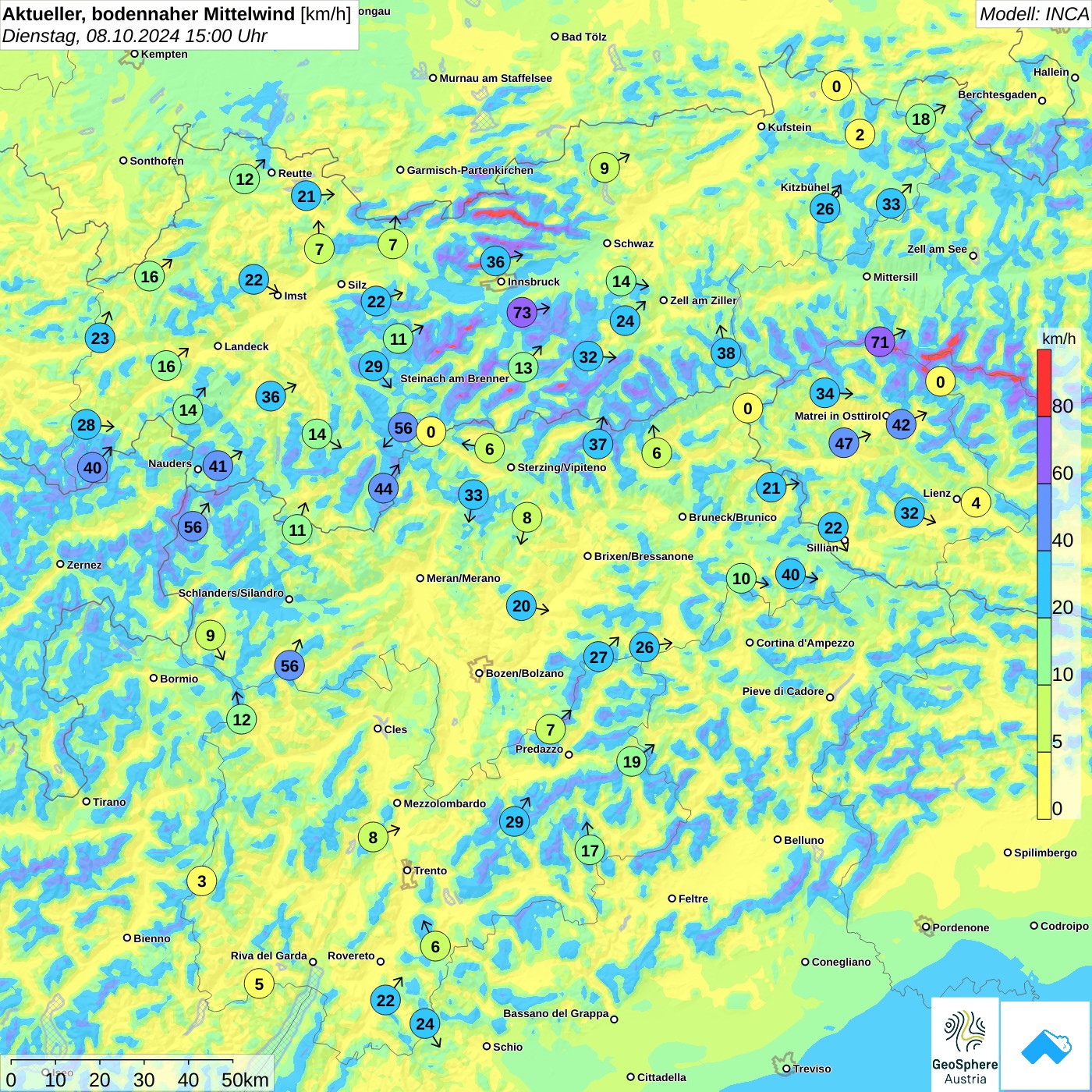The height and width of the screenshot is (1092, 1092).
Task: Click the 13 km/h marker near Steinach
Action: [x=523, y=368]
